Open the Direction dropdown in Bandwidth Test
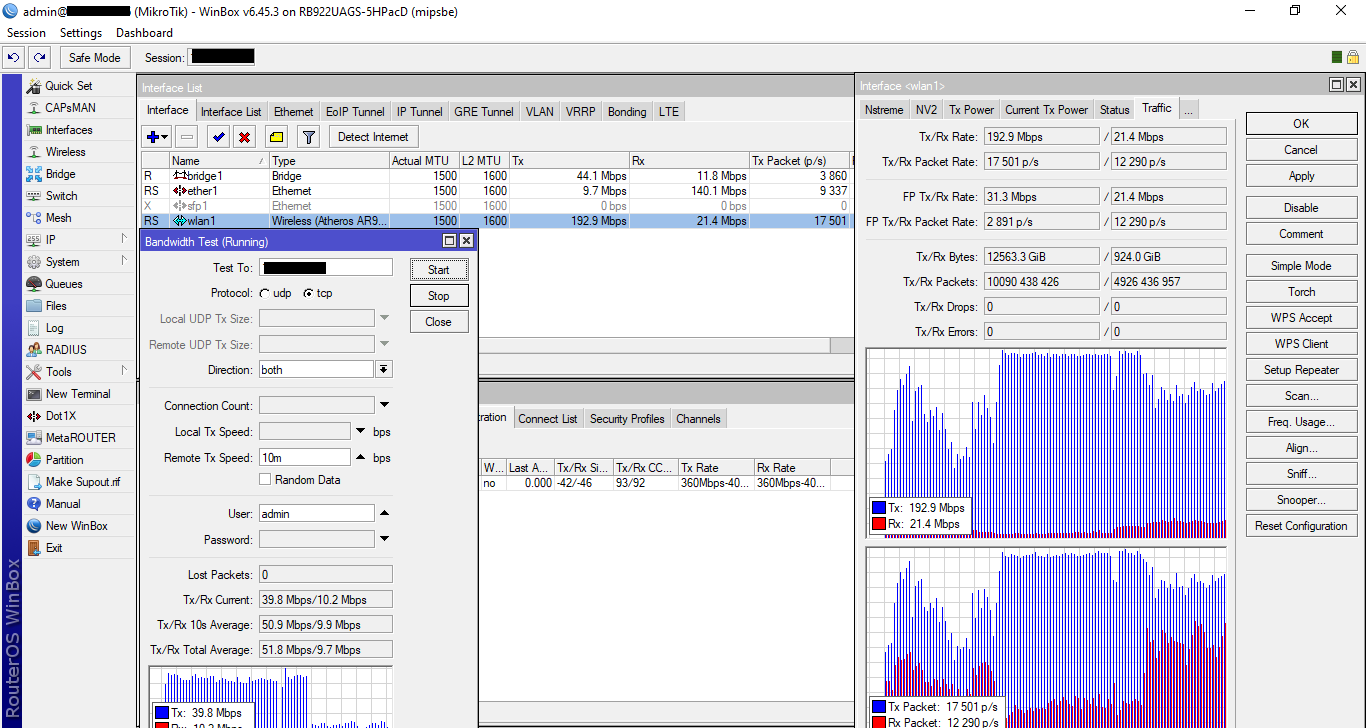The height and width of the screenshot is (728, 1366). coord(383,370)
